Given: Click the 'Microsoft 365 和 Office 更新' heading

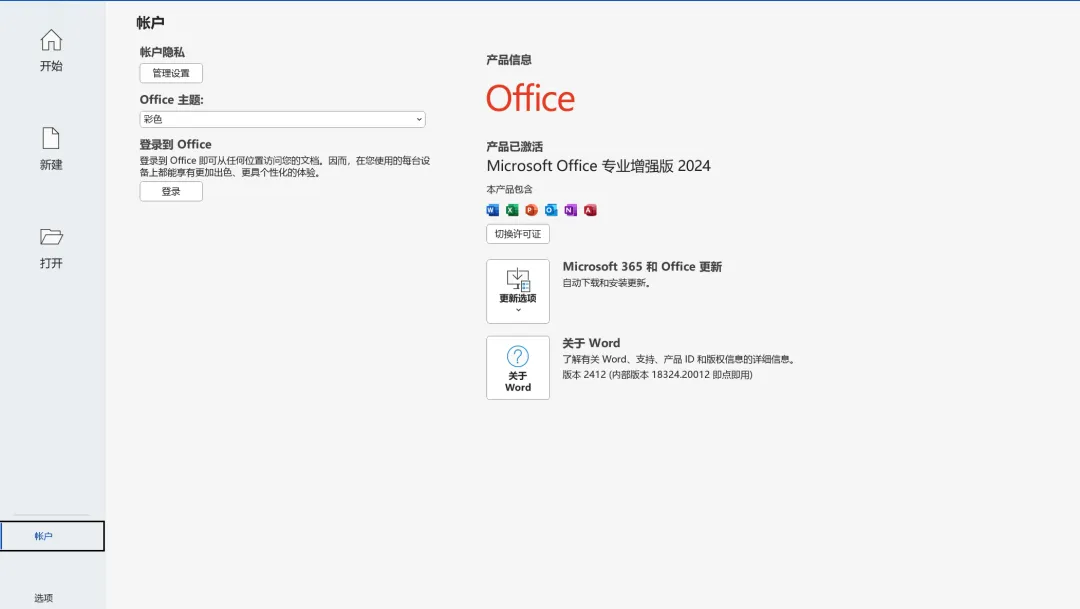Looking at the screenshot, I should click(642, 267).
